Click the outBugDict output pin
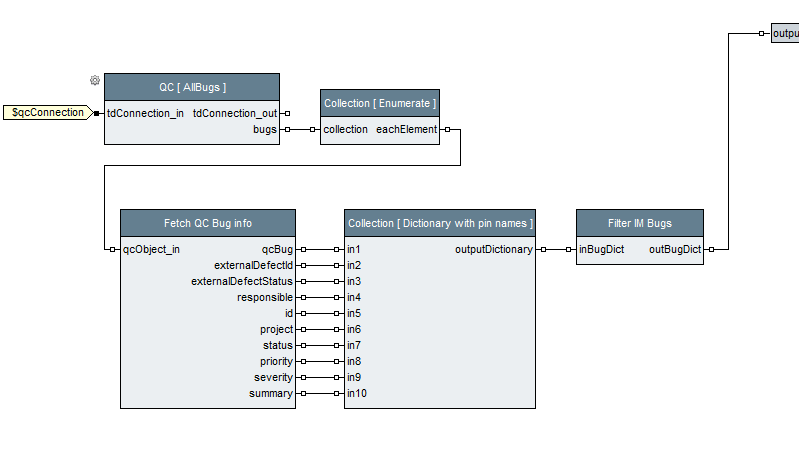The image size is (799, 450). [x=675, y=249]
